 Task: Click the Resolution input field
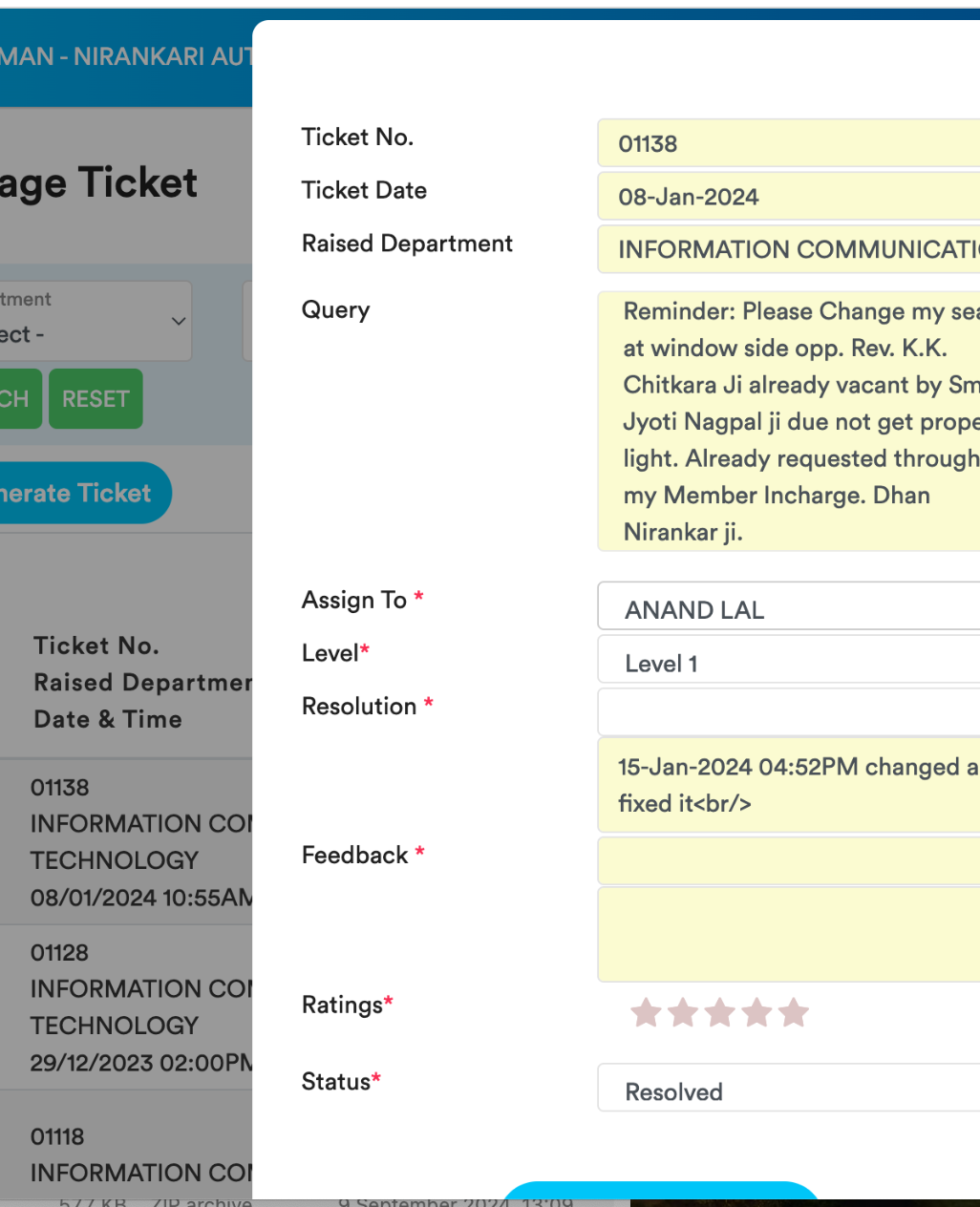[788, 712]
